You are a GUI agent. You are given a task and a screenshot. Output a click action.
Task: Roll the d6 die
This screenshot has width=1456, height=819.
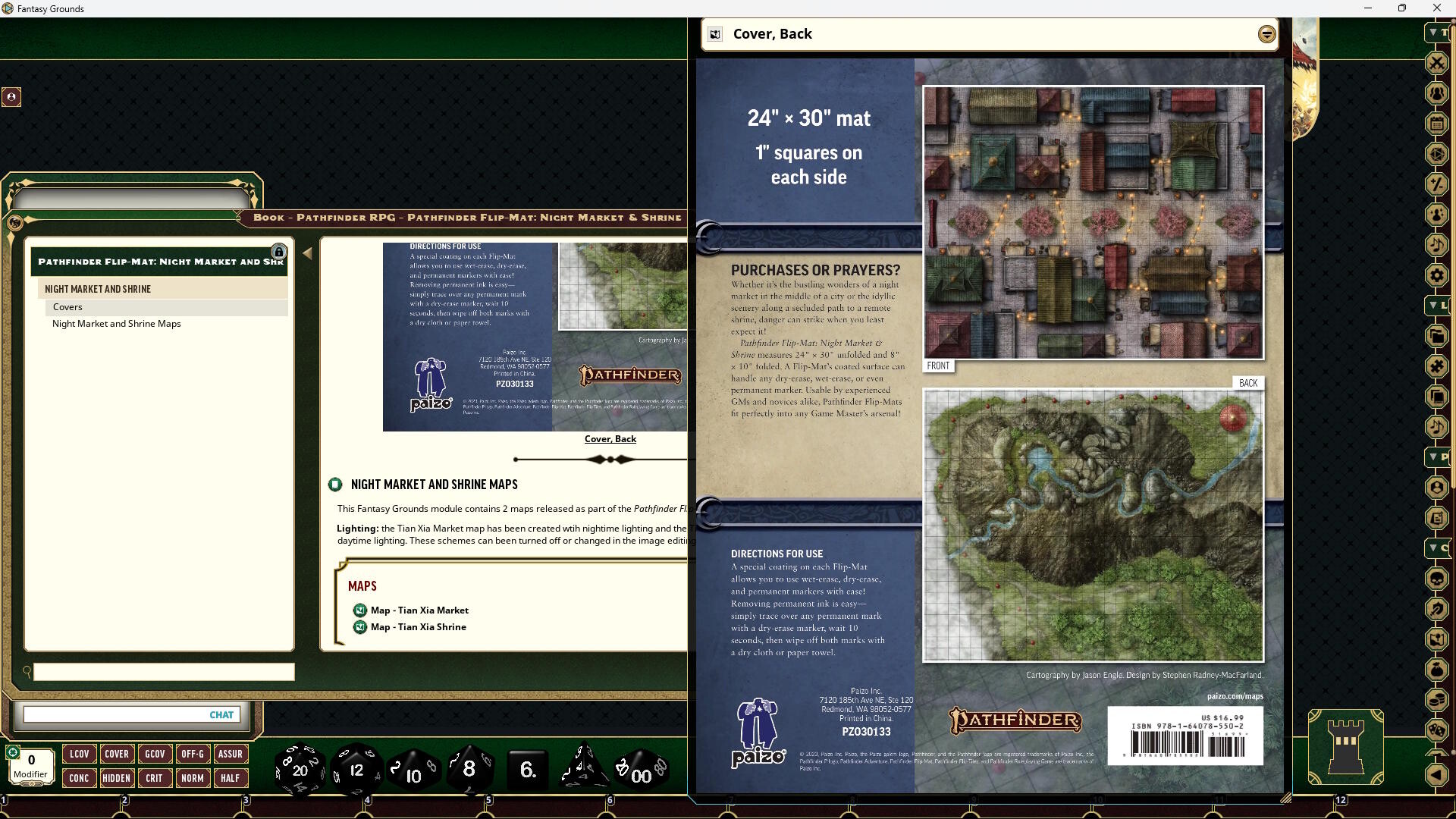[528, 770]
